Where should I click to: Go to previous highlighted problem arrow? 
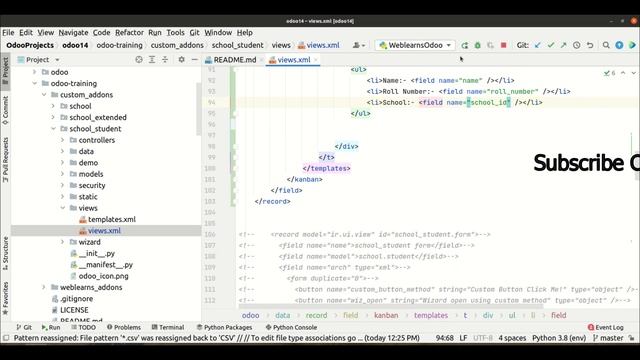pyautogui.click(x=623, y=73)
